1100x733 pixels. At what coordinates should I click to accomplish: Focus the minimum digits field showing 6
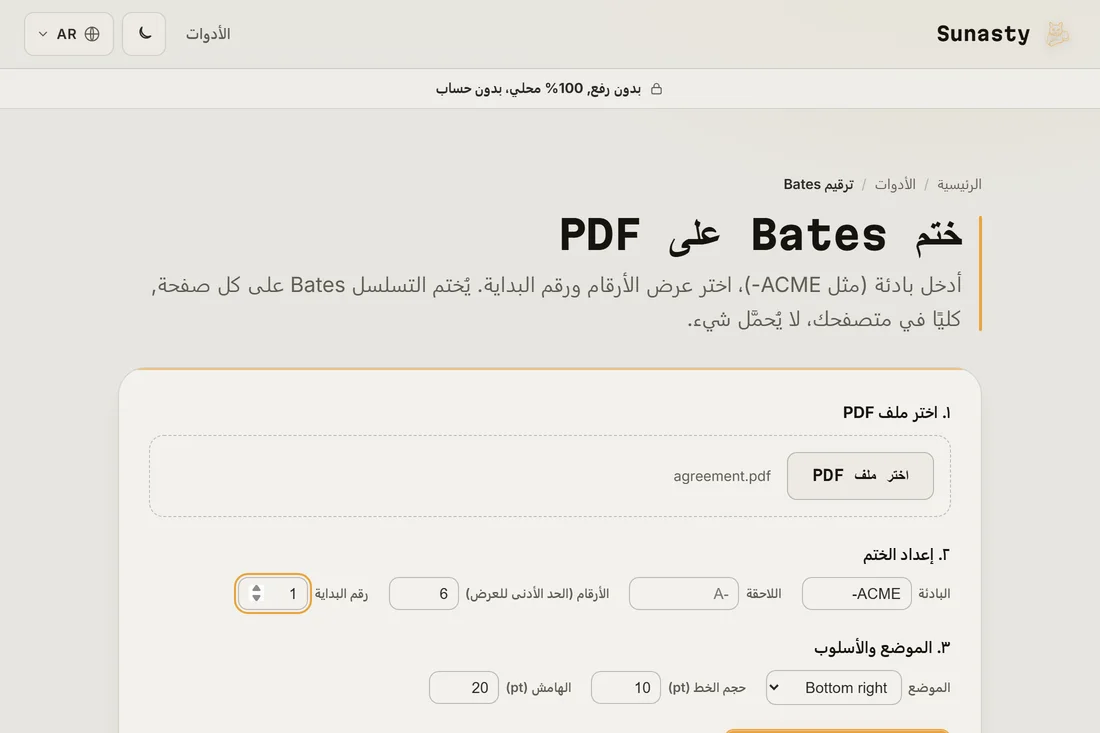pos(424,593)
